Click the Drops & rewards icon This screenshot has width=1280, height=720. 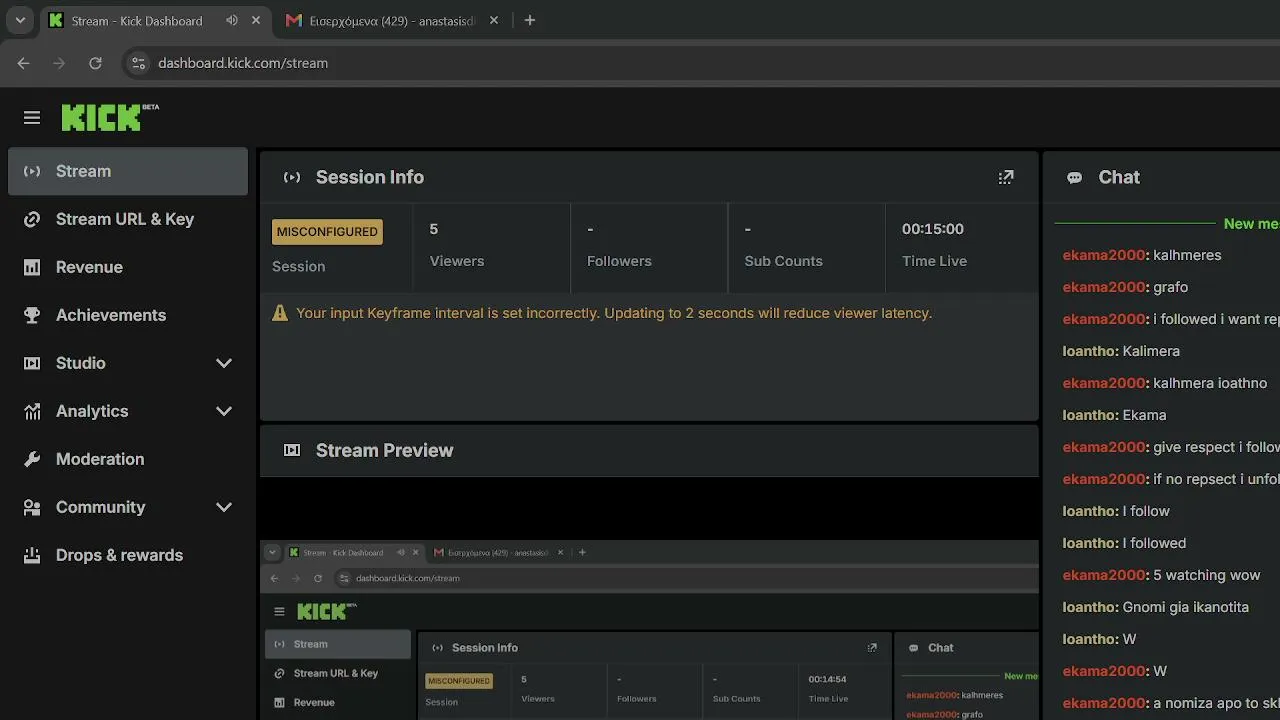coord(32,555)
